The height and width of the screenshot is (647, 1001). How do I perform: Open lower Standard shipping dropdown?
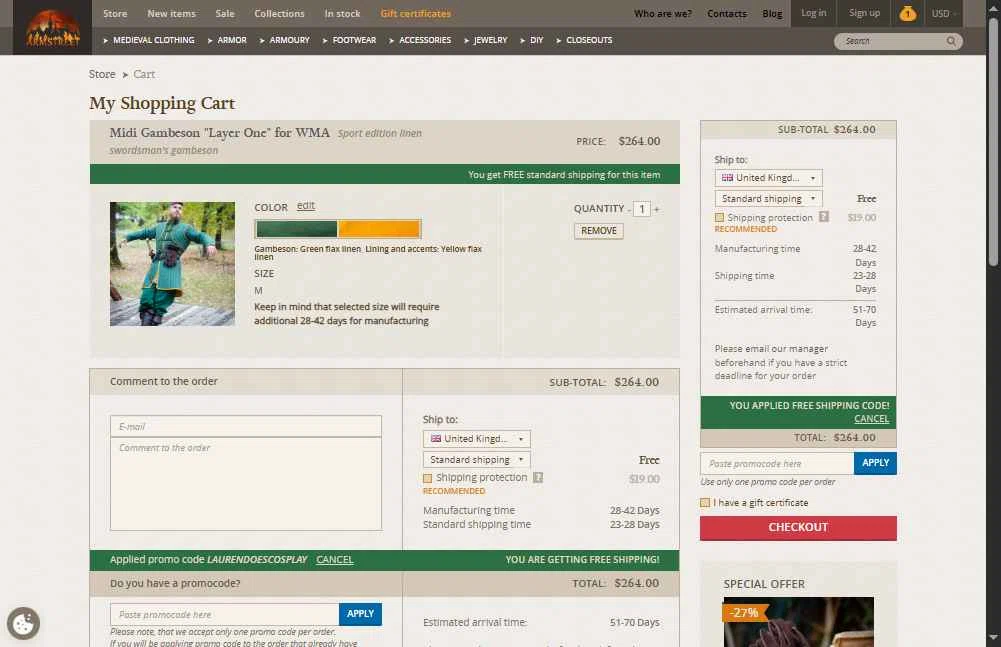[x=476, y=460]
